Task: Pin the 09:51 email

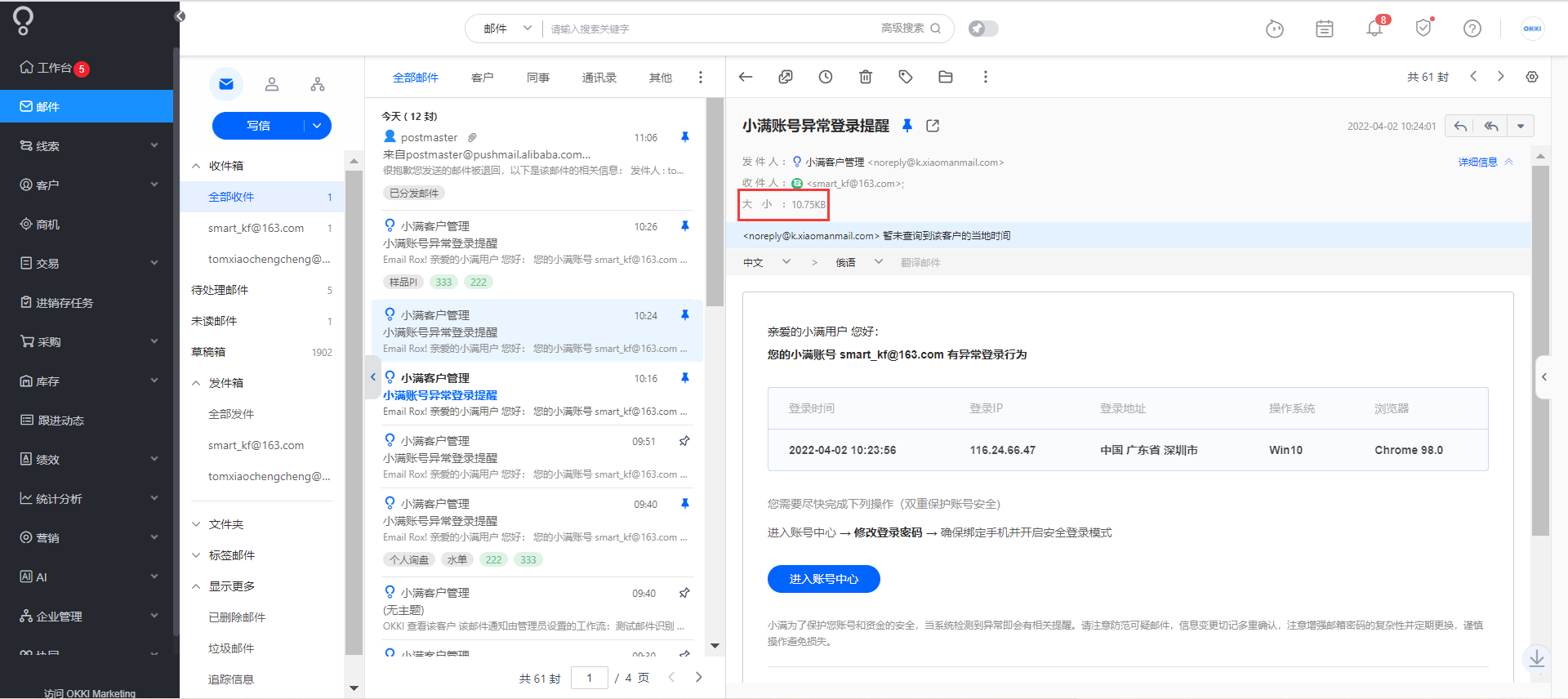Action: click(685, 441)
